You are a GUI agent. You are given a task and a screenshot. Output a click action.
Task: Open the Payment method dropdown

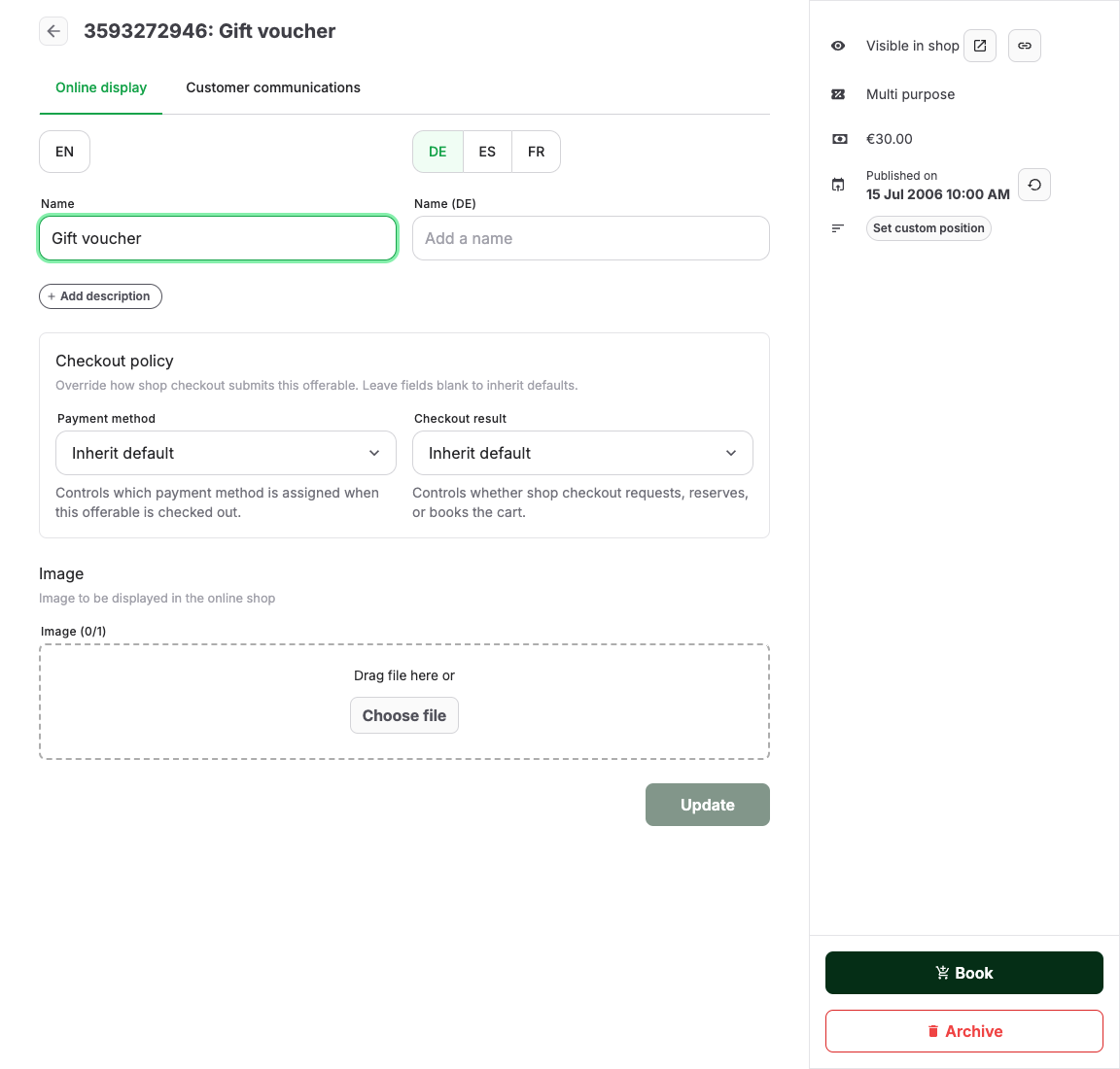226,453
